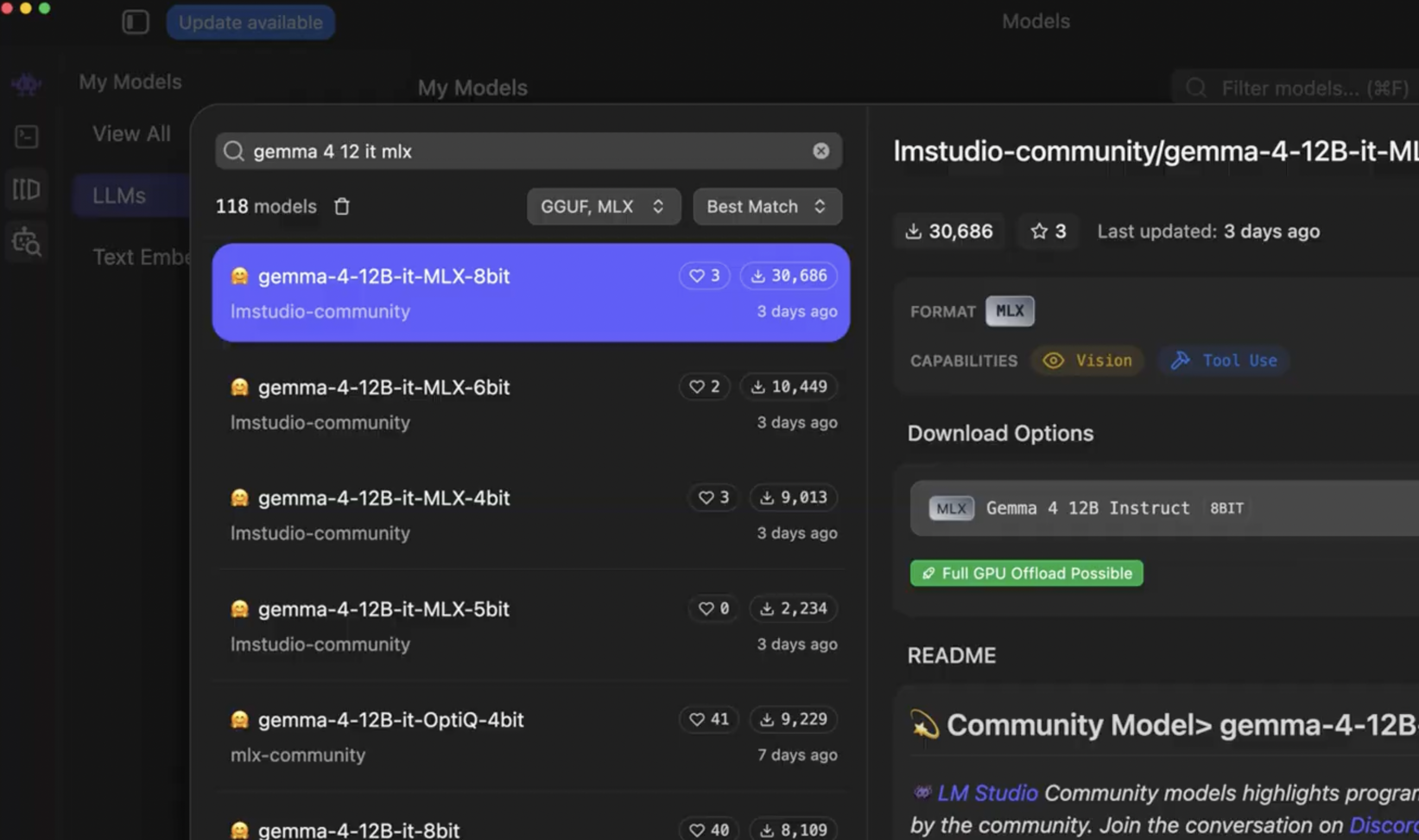Click the lmstudio-community/gemma-4-12B-it model title
The width and height of the screenshot is (1419, 840).
click(1156, 151)
